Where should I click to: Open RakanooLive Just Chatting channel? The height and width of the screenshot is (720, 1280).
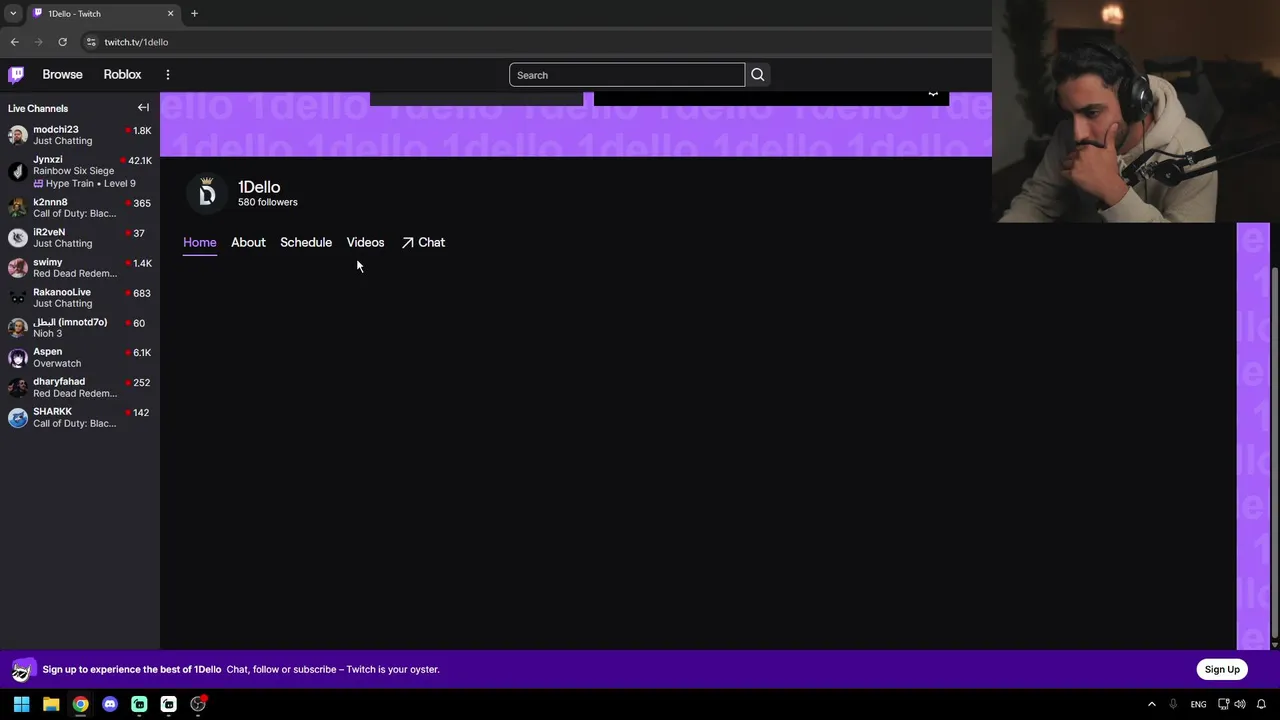tap(80, 297)
